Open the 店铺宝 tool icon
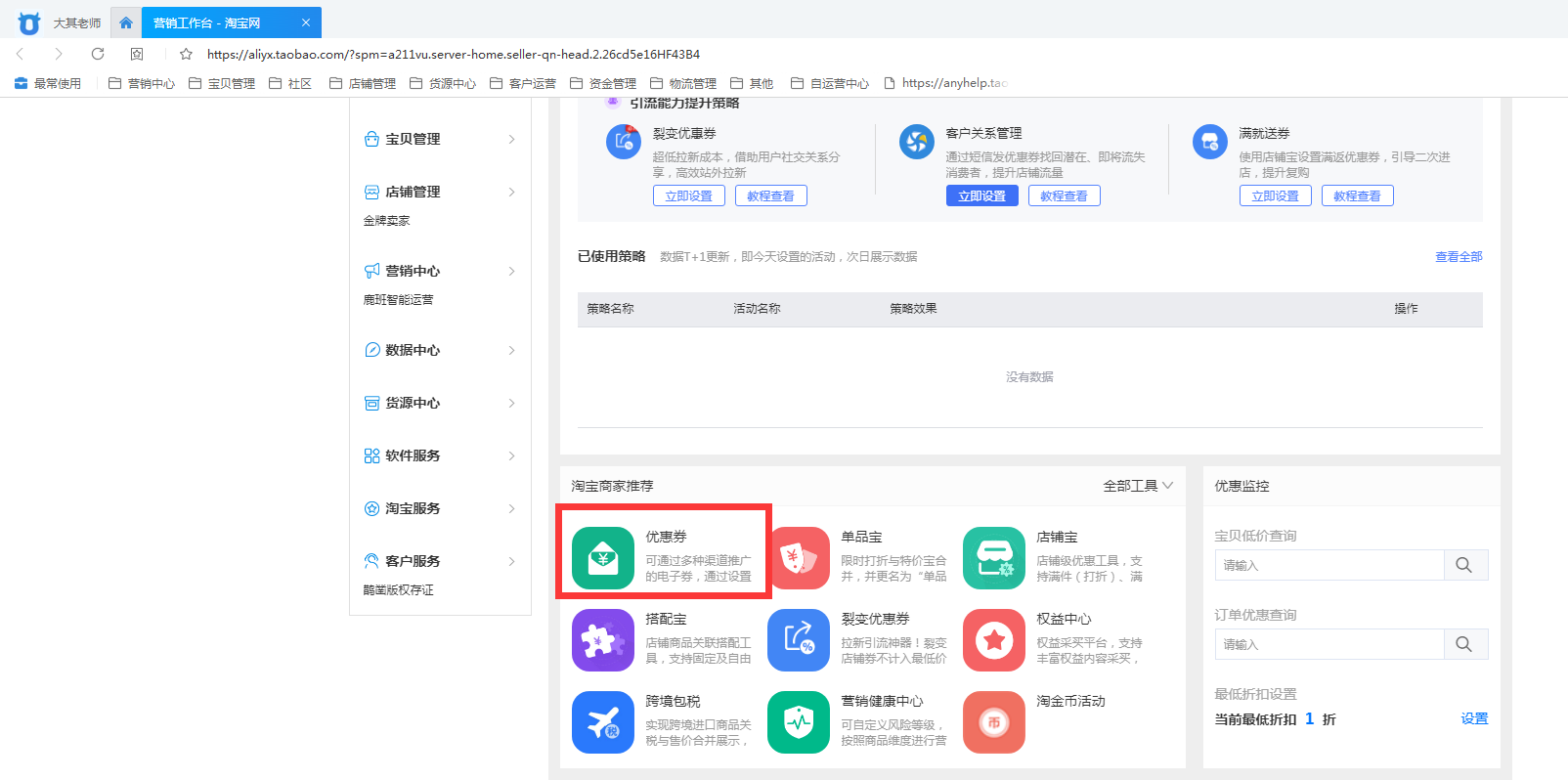The image size is (1568, 780). 993,558
